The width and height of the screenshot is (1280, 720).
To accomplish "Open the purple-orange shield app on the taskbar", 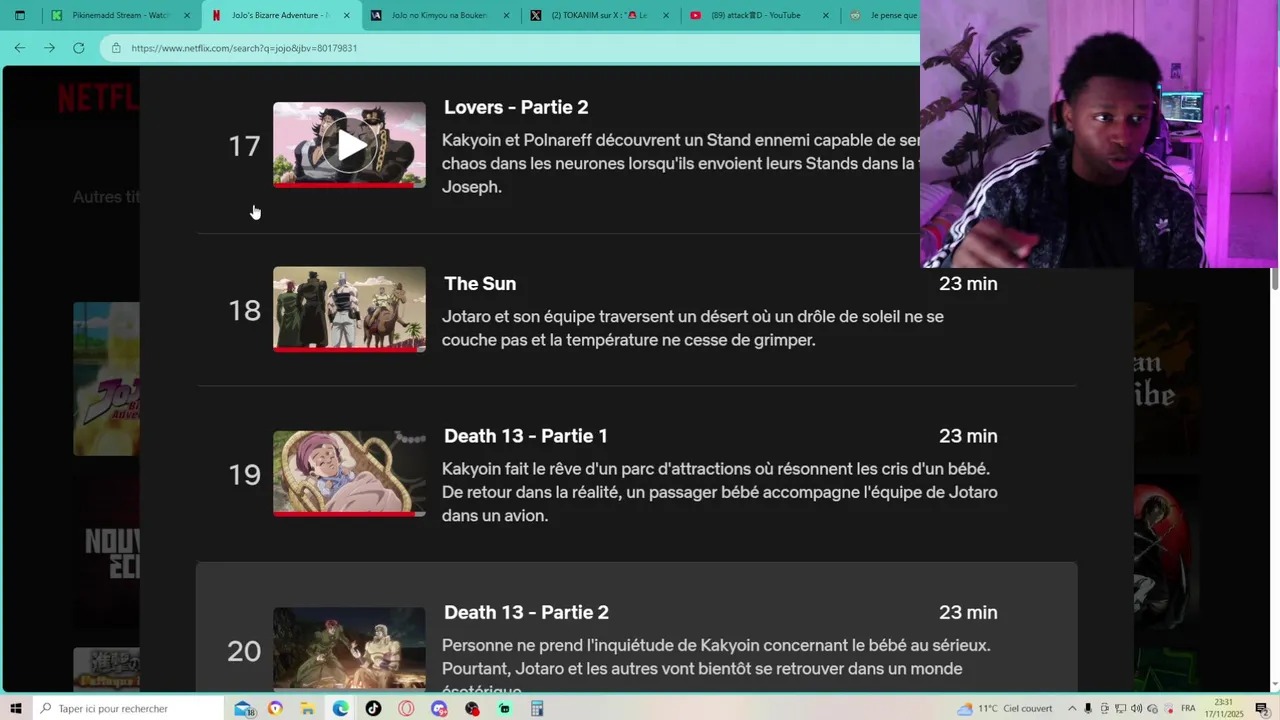I will tap(275, 708).
